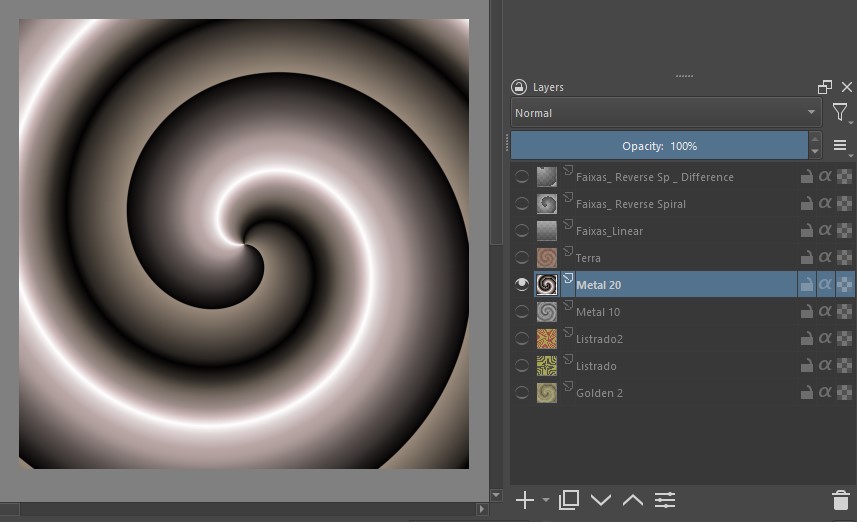Select the Faixas_Linear layer
Viewport: 857px width, 522px height.
610,231
